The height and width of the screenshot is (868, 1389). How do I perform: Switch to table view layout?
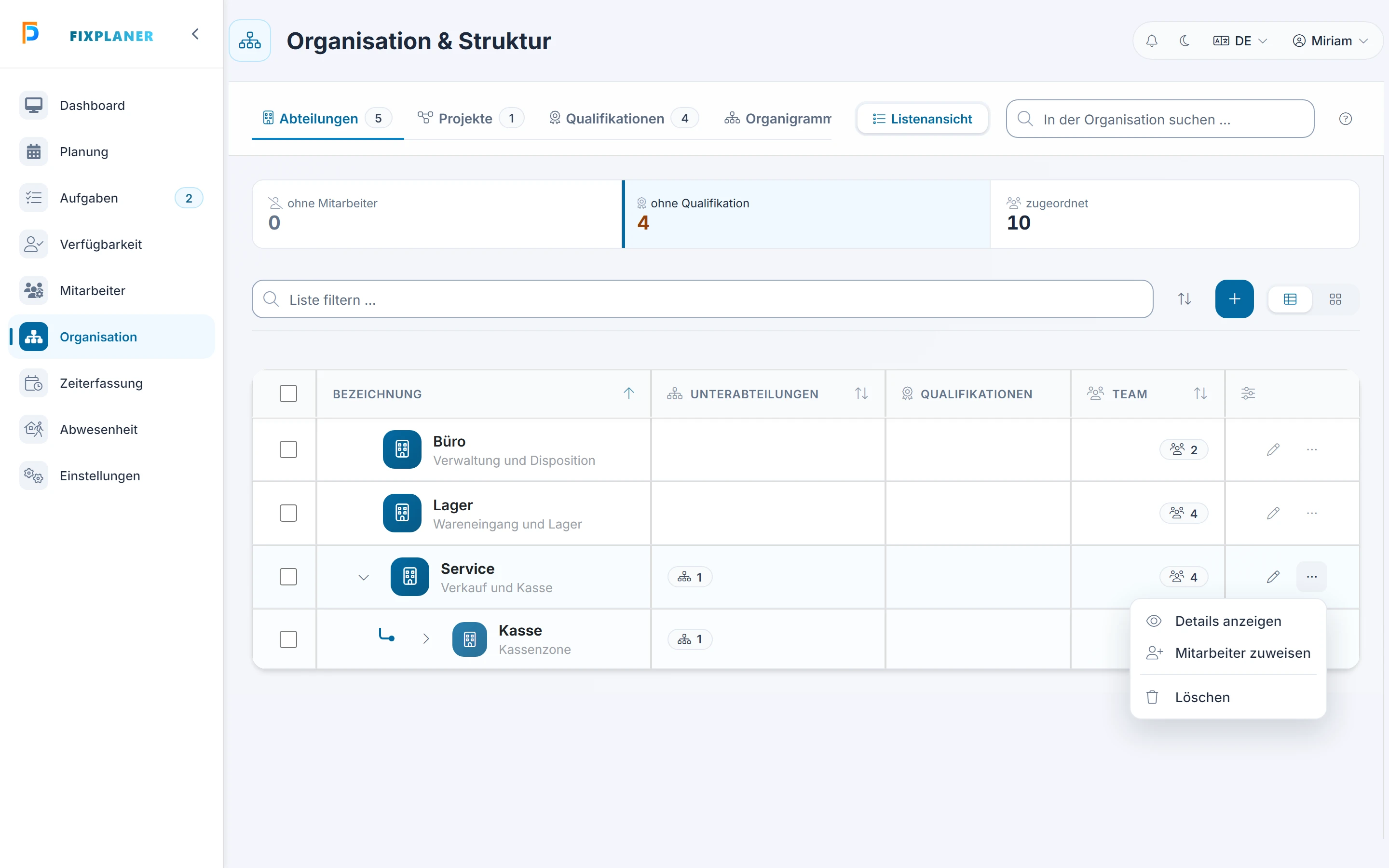coord(1290,299)
